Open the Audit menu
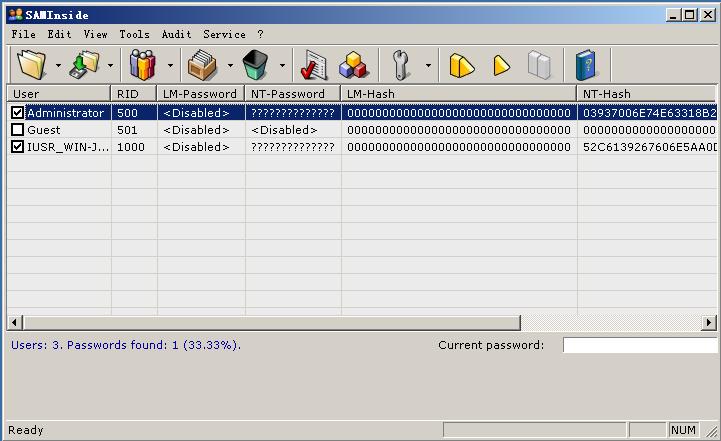The width and height of the screenshot is (721, 441). [176, 34]
